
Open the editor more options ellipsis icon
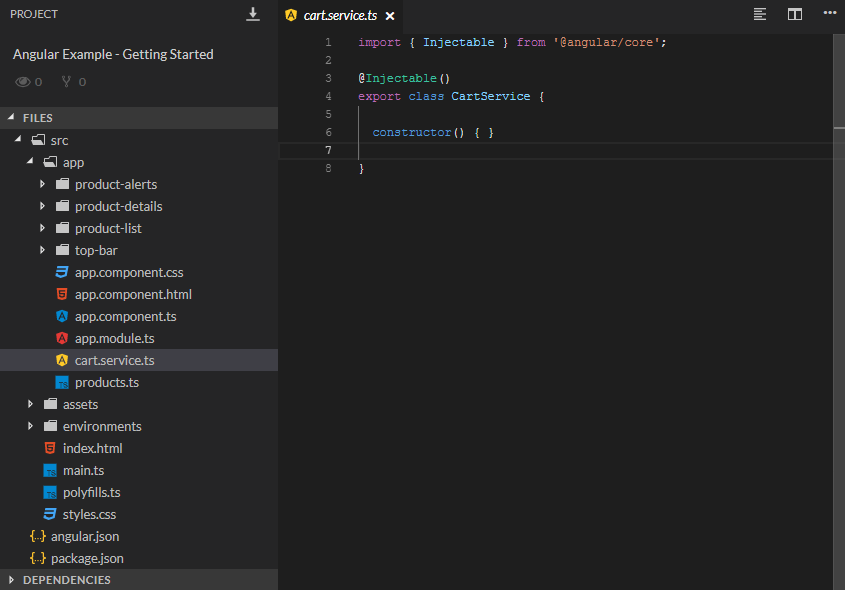pos(828,15)
